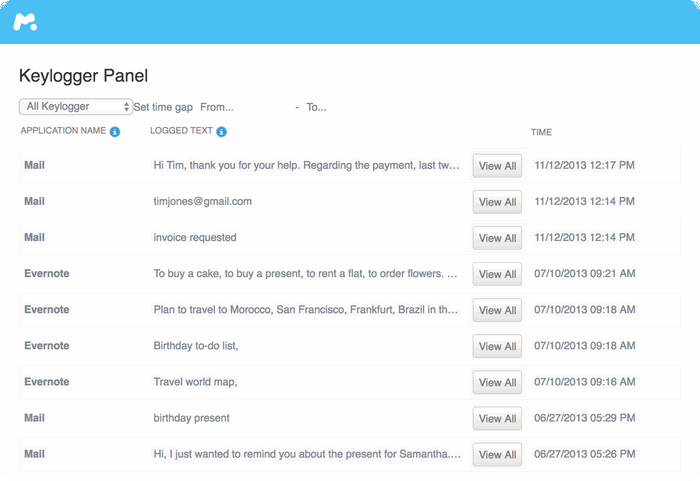View All for timjones@gmail.com entry
Viewport: 700px width, 481px height.
click(497, 202)
